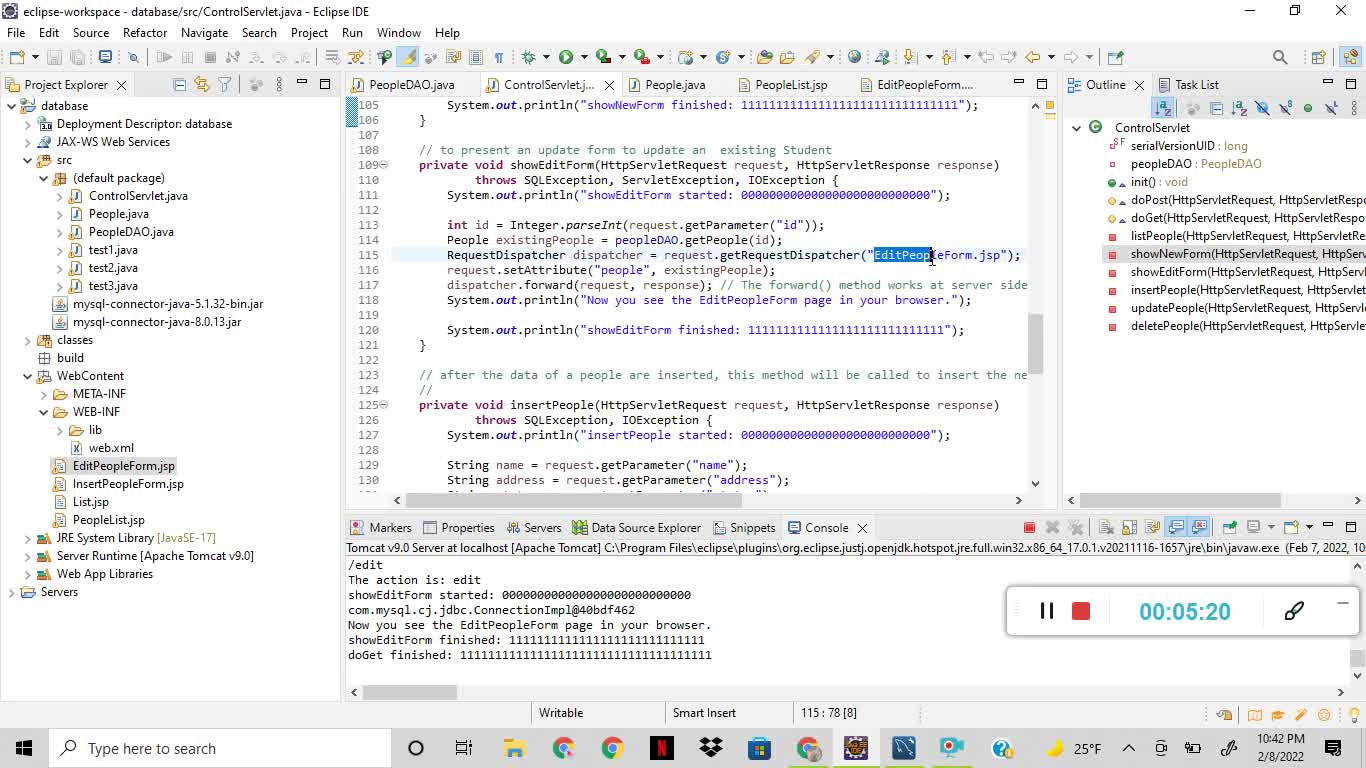Screen dimensions: 1366x768
Task: Toggle Link with Editor in Project Explorer
Action: [x=201, y=85]
